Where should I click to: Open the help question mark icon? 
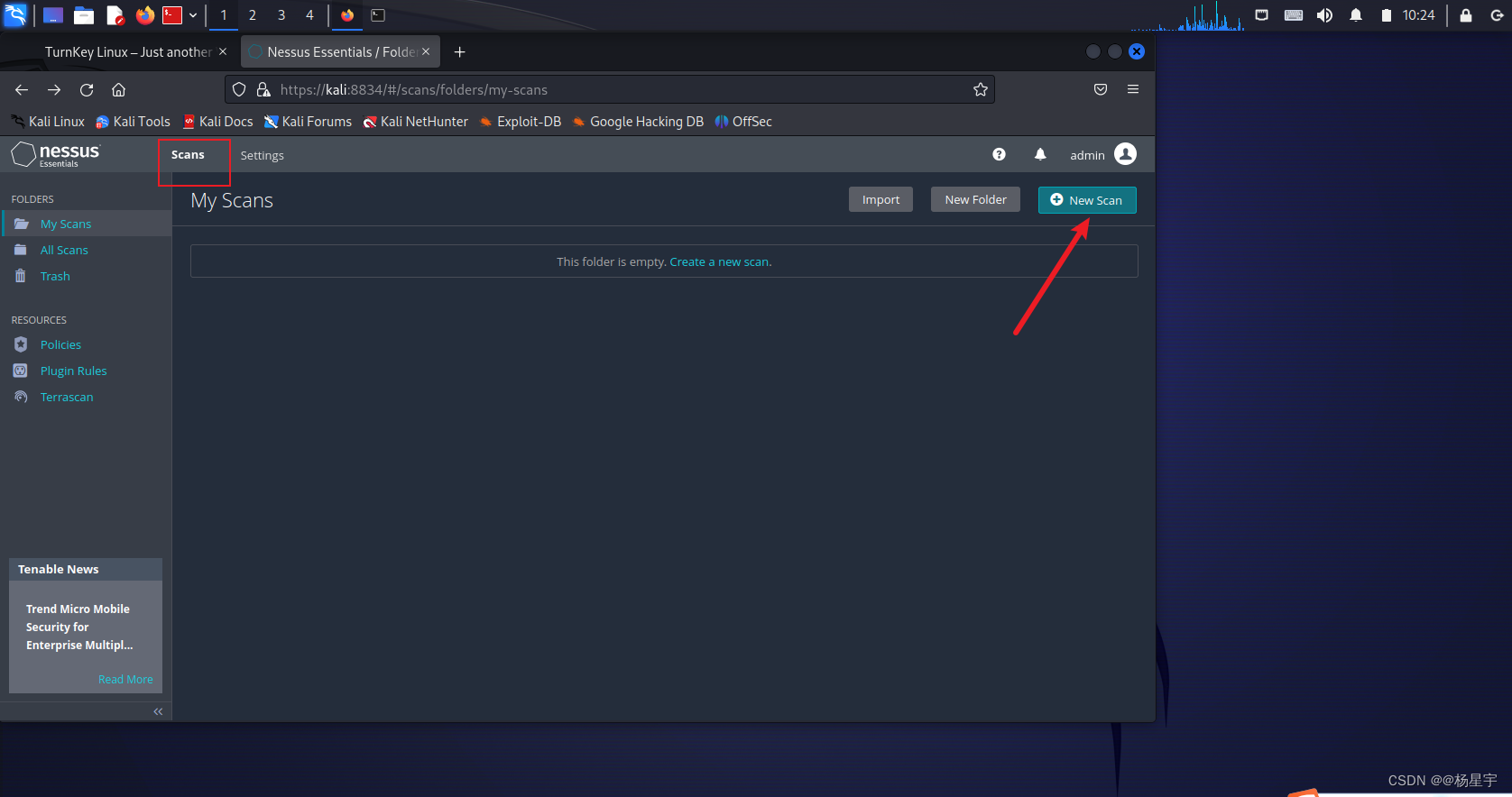click(x=999, y=154)
